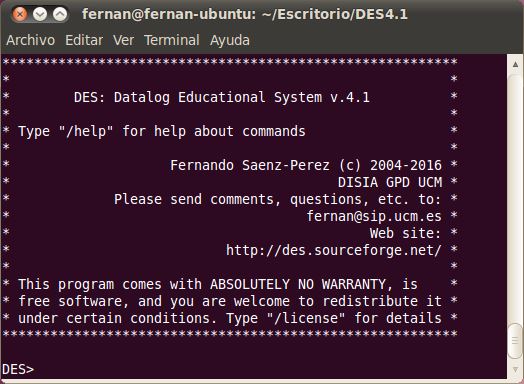Click the Fernando Saenz-Perez copyright line
This screenshot has height=384, width=524.
(x=306, y=165)
